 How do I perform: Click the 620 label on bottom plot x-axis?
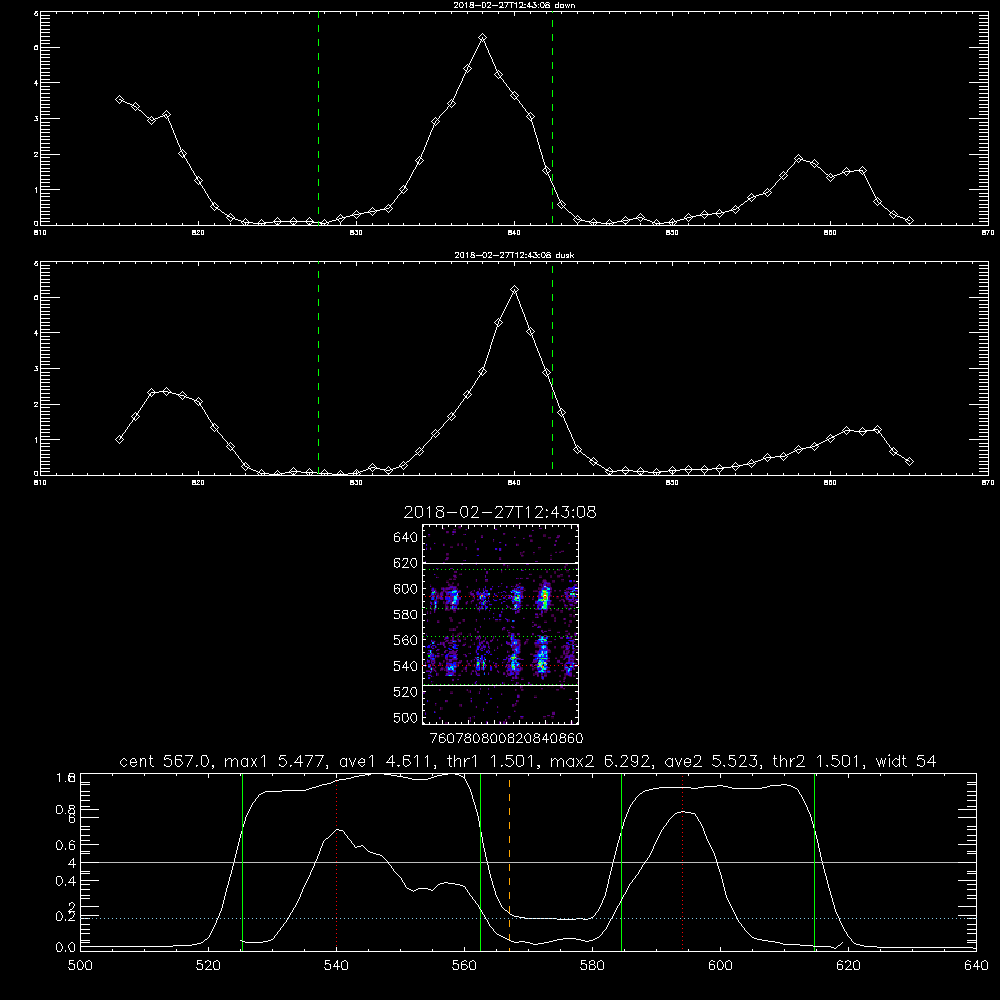click(x=848, y=966)
